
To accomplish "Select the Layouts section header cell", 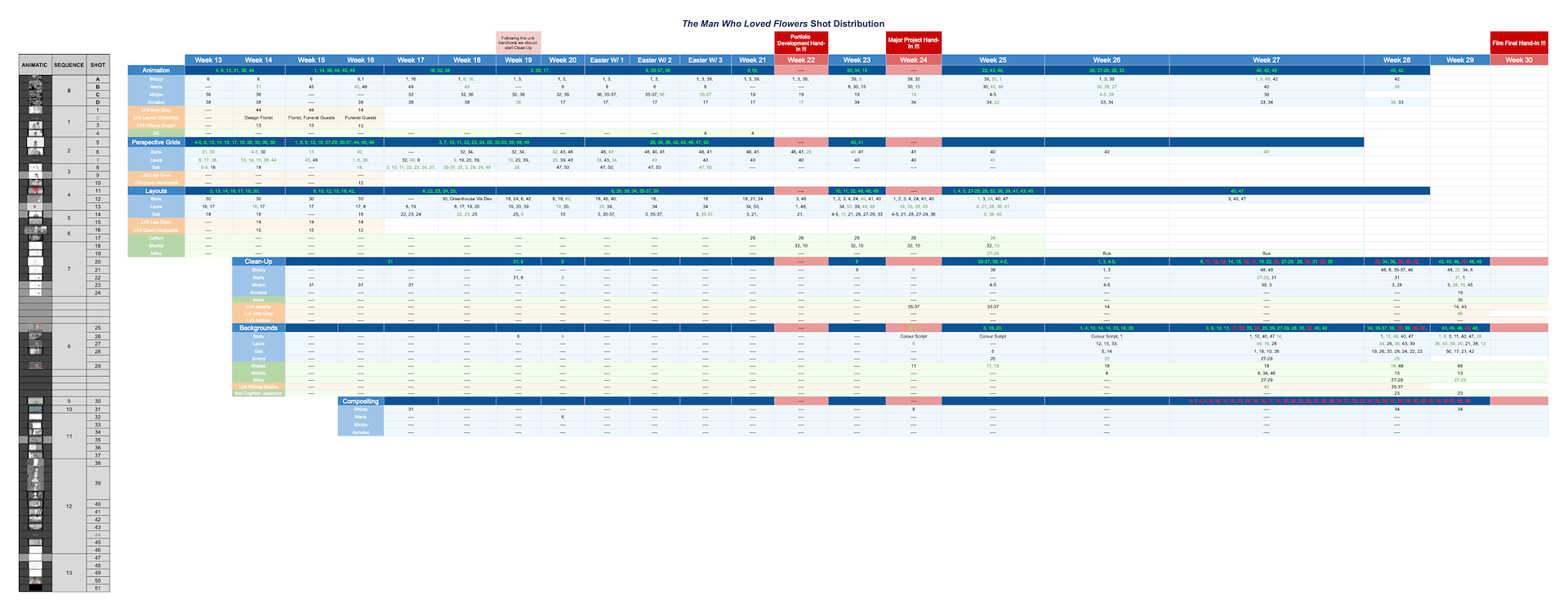I will click(156, 190).
